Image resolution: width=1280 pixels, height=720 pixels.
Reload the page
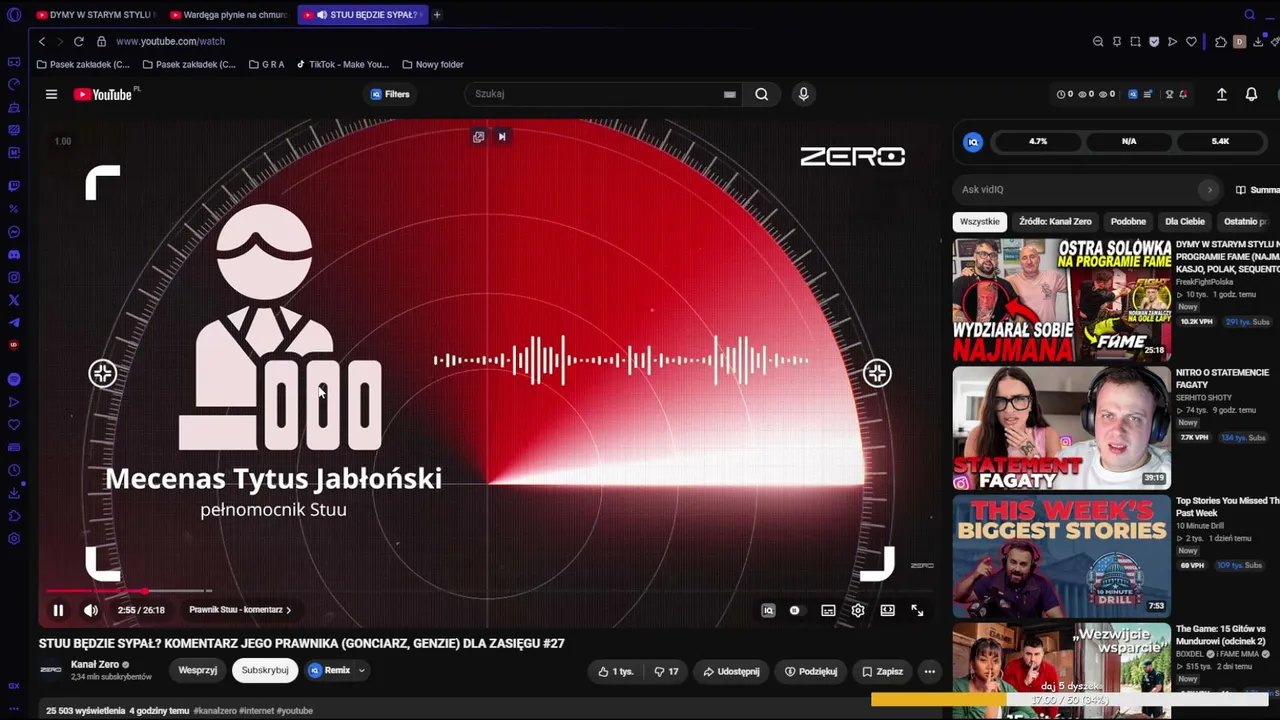(79, 41)
